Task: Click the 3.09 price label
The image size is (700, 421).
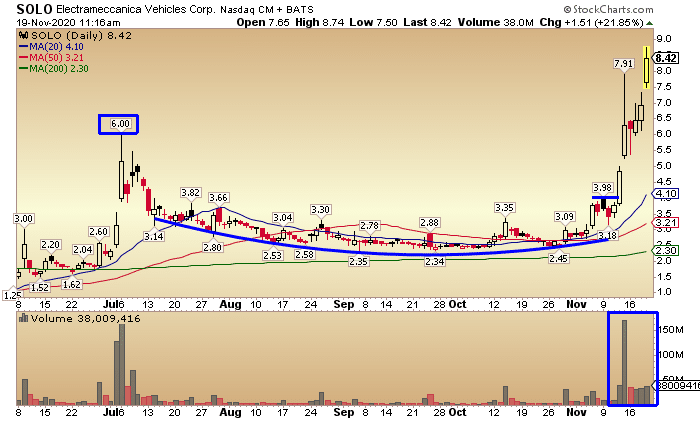Action: (564, 217)
